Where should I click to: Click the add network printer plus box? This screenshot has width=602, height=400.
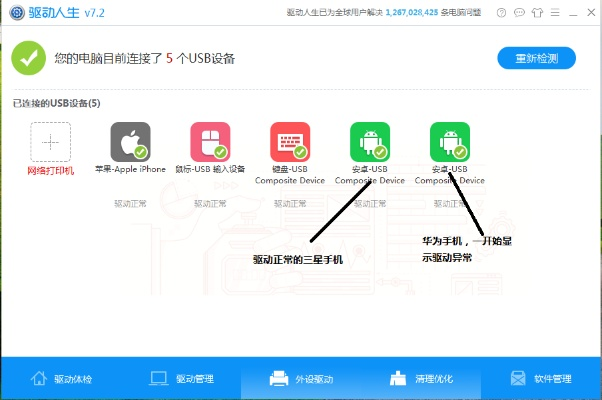50,142
